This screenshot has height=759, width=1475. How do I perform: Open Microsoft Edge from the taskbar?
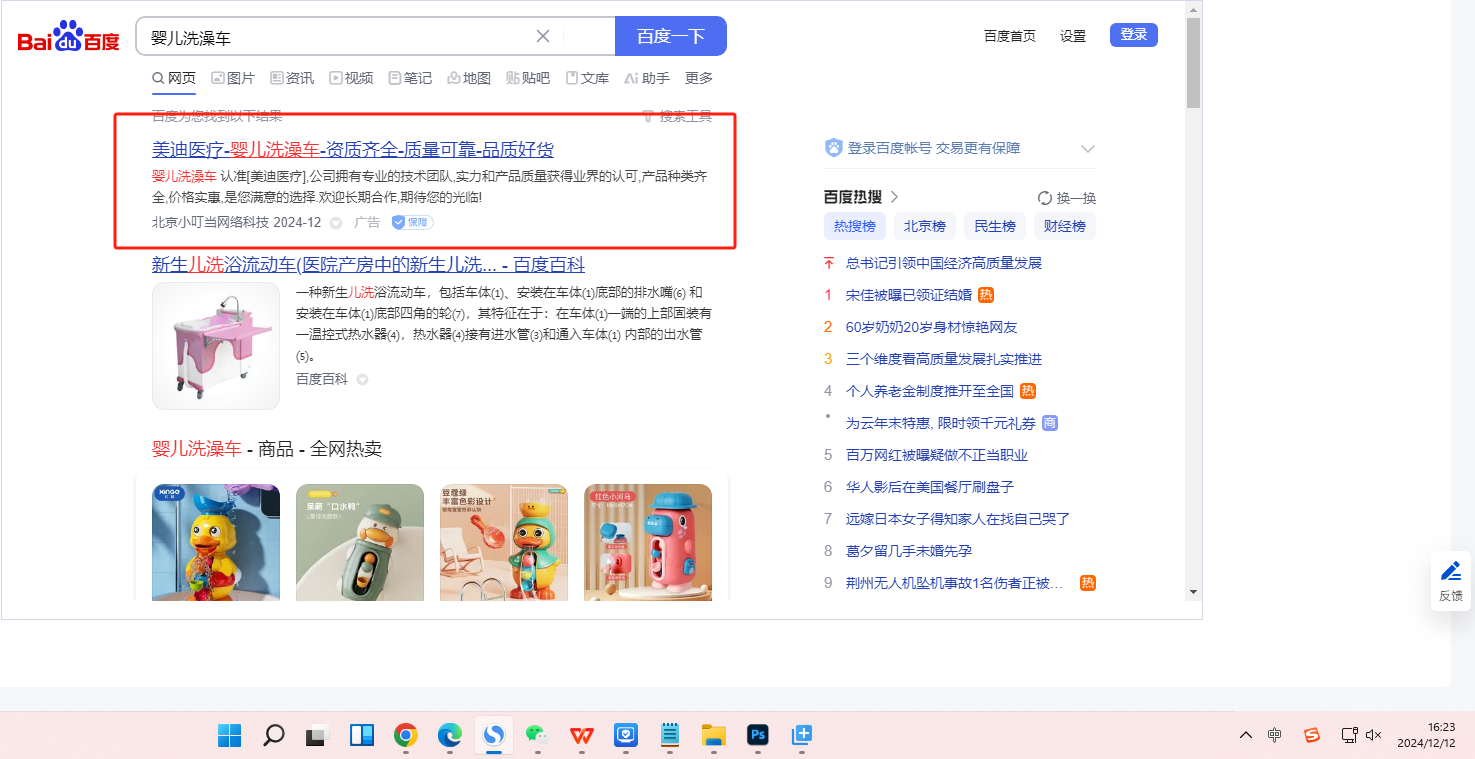click(450, 736)
